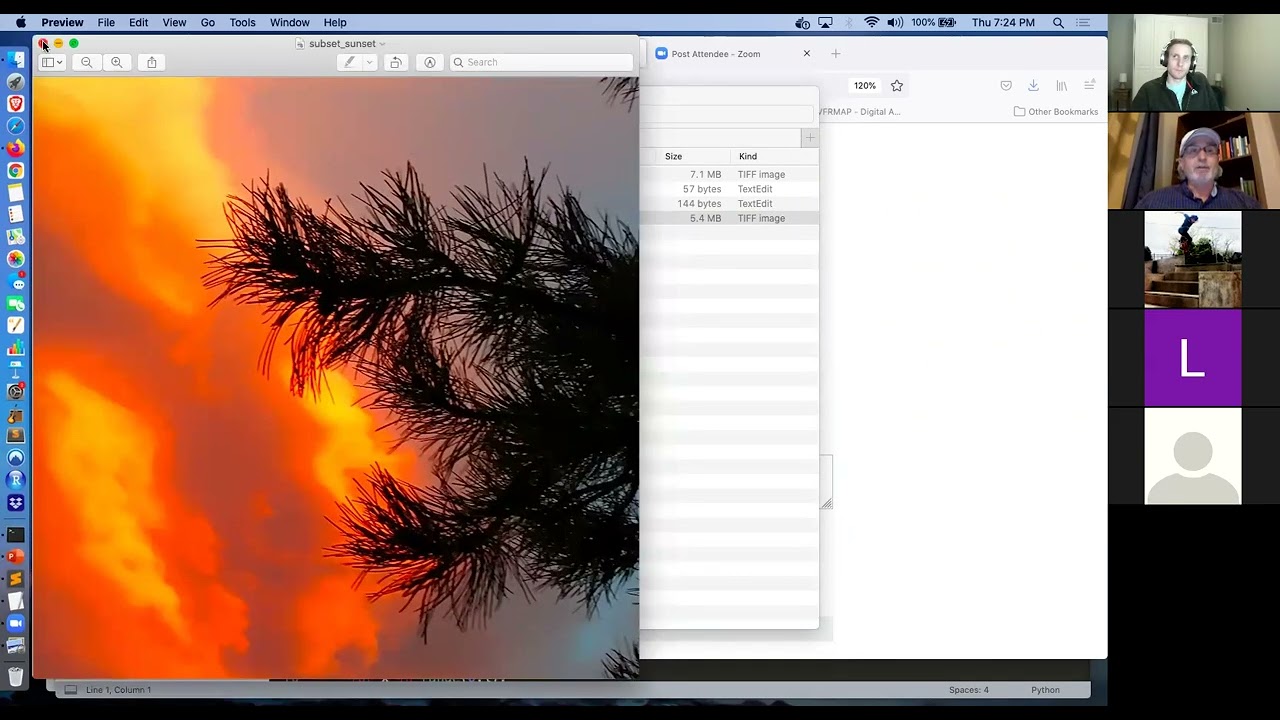Open the Preview application menu

tap(62, 22)
